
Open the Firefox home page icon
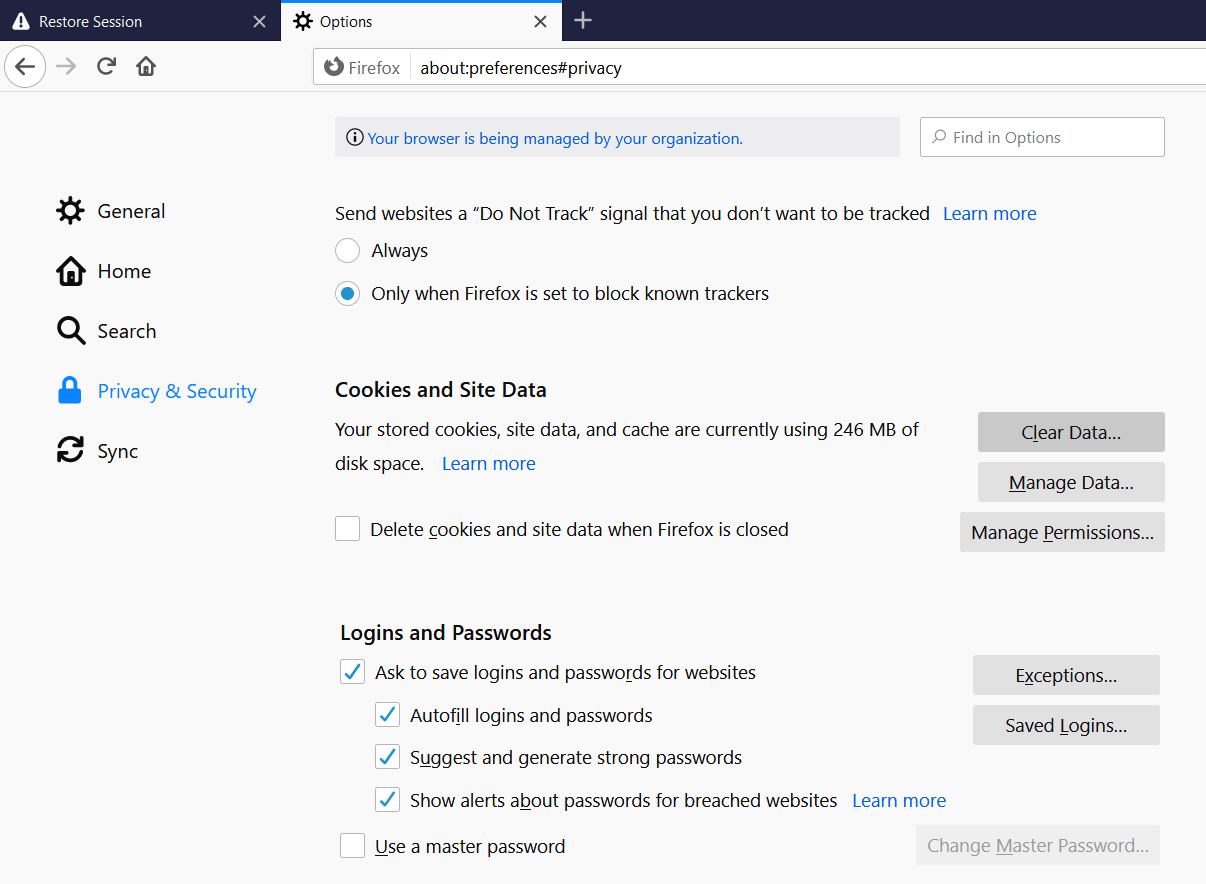[x=146, y=67]
